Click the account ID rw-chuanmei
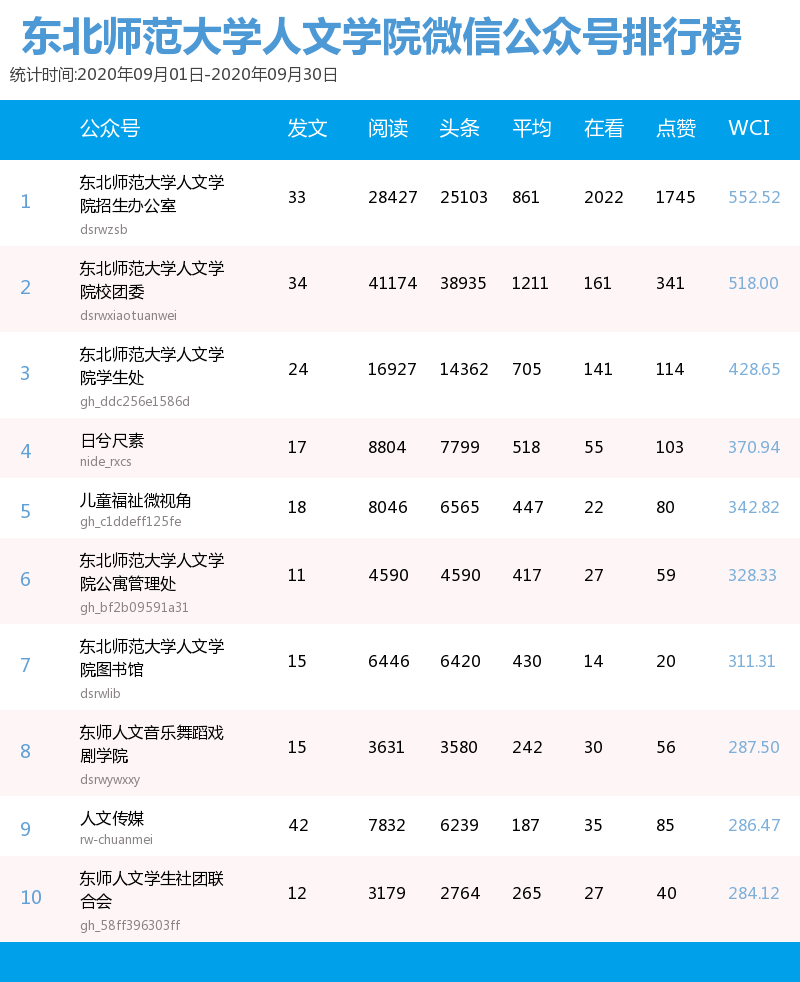Viewport: 800px width, 982px height. click(117, 839)
